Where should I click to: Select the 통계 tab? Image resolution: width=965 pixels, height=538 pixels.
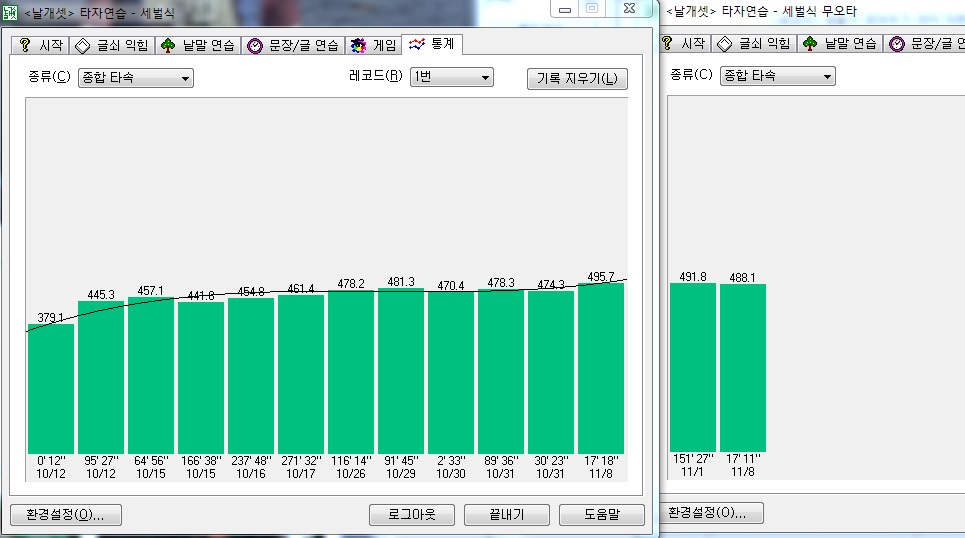[x=431, y=44]
